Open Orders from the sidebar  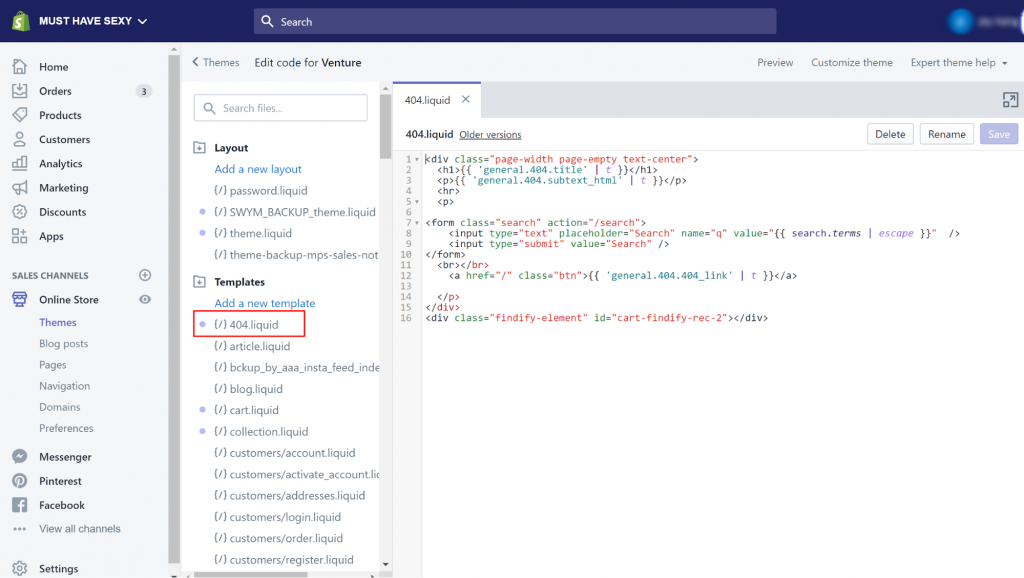55,91
